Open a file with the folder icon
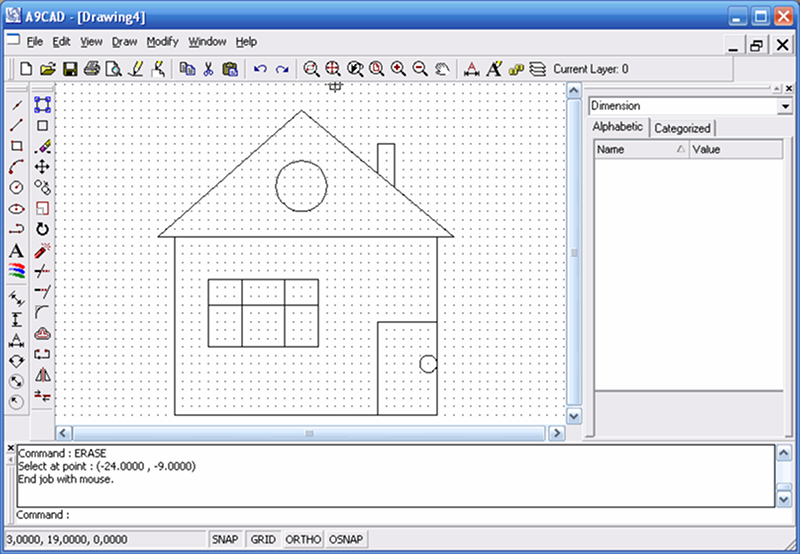The width and height of the screenshot is (800, 554). tap(48, 69)
